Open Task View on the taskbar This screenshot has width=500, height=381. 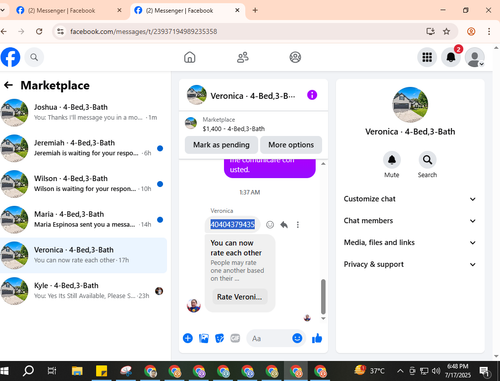pyautogui.click(x=52, y=371)
